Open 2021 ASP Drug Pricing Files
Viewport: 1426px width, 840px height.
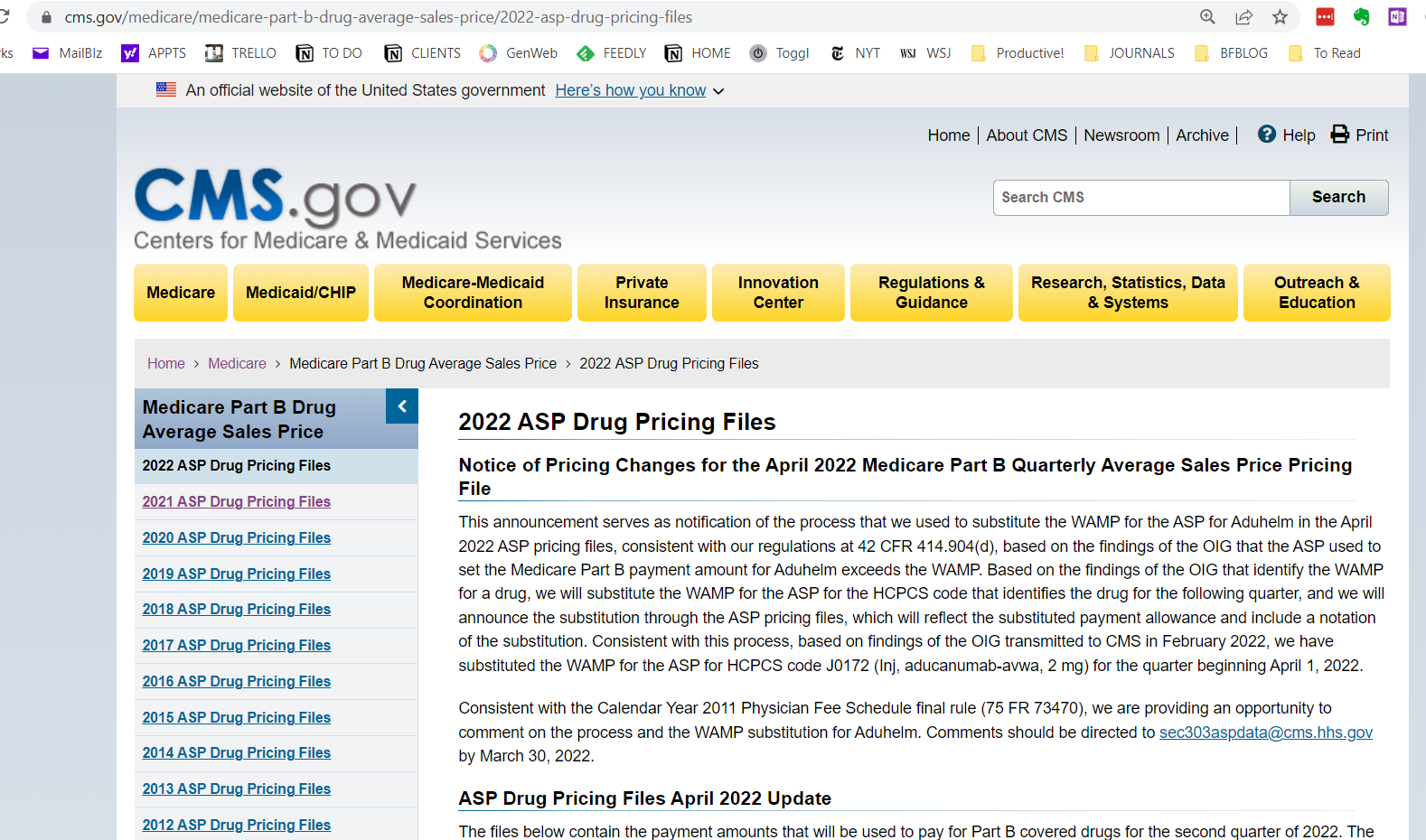(236, 501)
